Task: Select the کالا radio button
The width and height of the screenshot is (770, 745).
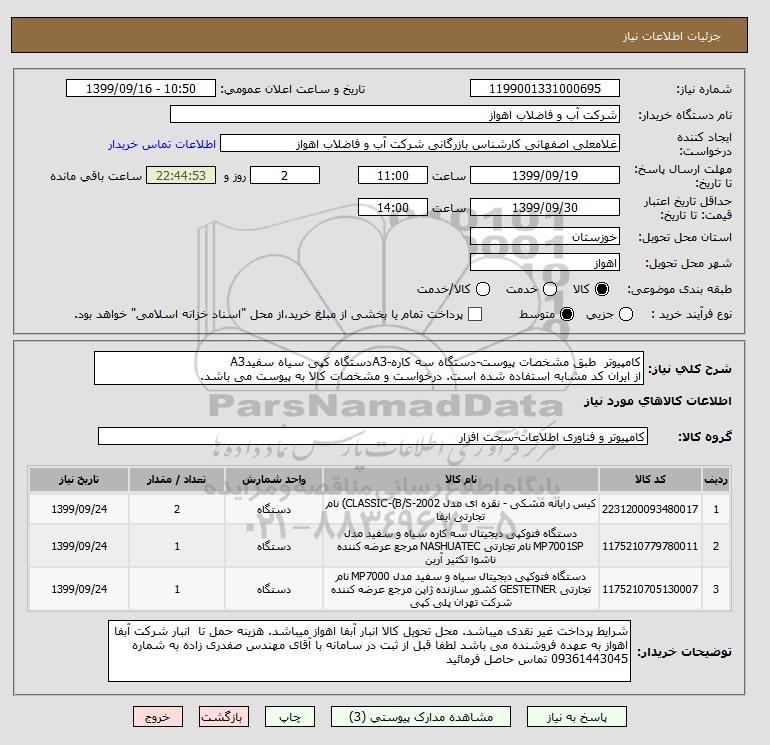Action: (602, 289)
